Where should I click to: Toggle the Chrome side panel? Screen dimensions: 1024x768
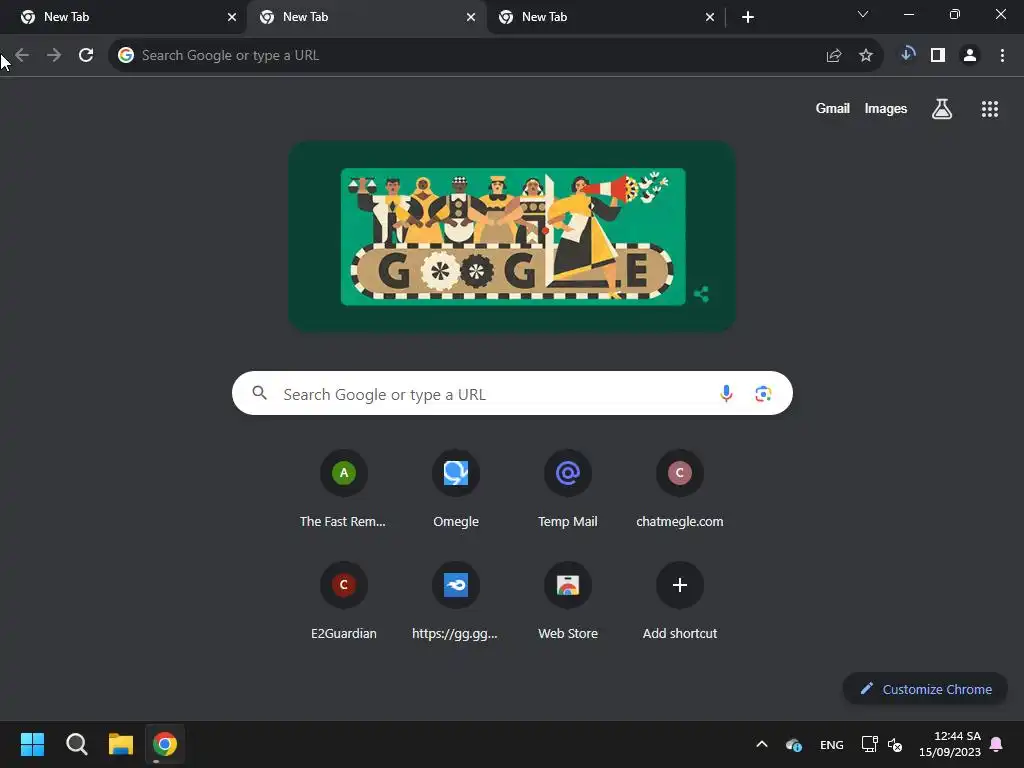click(938, 56)
